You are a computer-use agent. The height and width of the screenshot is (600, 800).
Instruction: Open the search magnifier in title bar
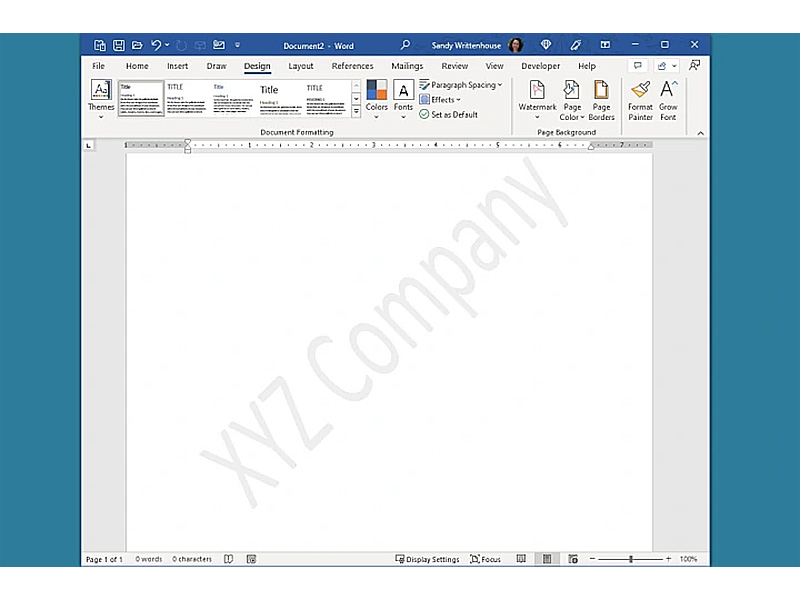(x=405, y=45)
